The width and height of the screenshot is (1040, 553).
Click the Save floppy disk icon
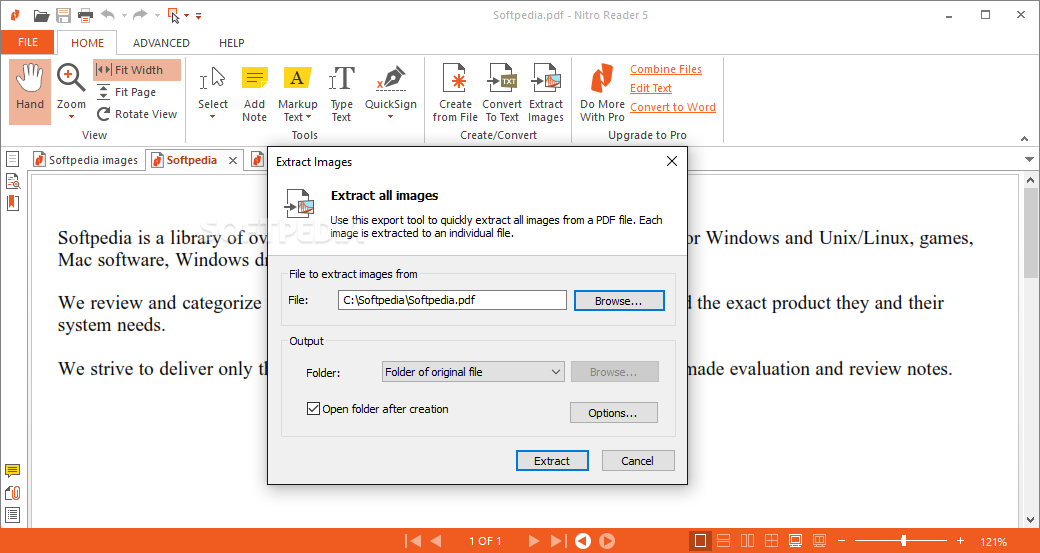click(x=63, y=15)
